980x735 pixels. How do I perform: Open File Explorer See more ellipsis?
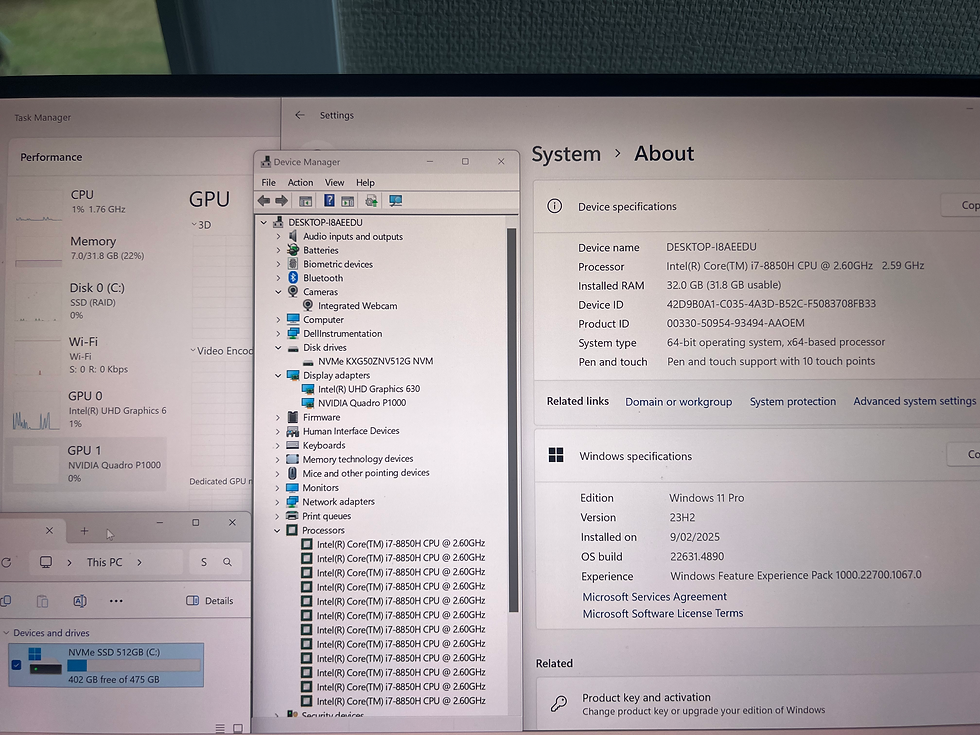pos(116,601)
